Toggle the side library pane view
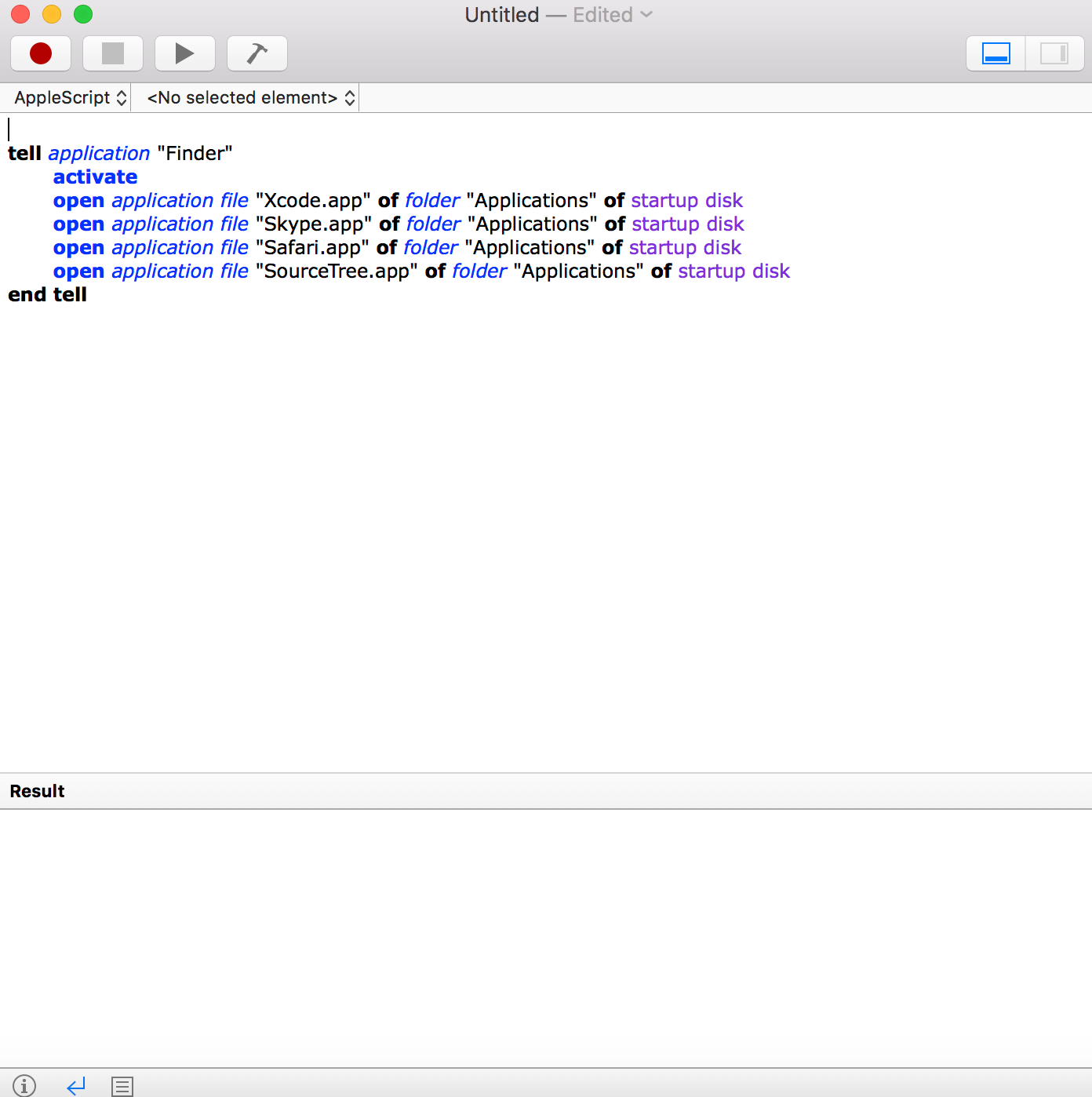 tap(1054, 53)
